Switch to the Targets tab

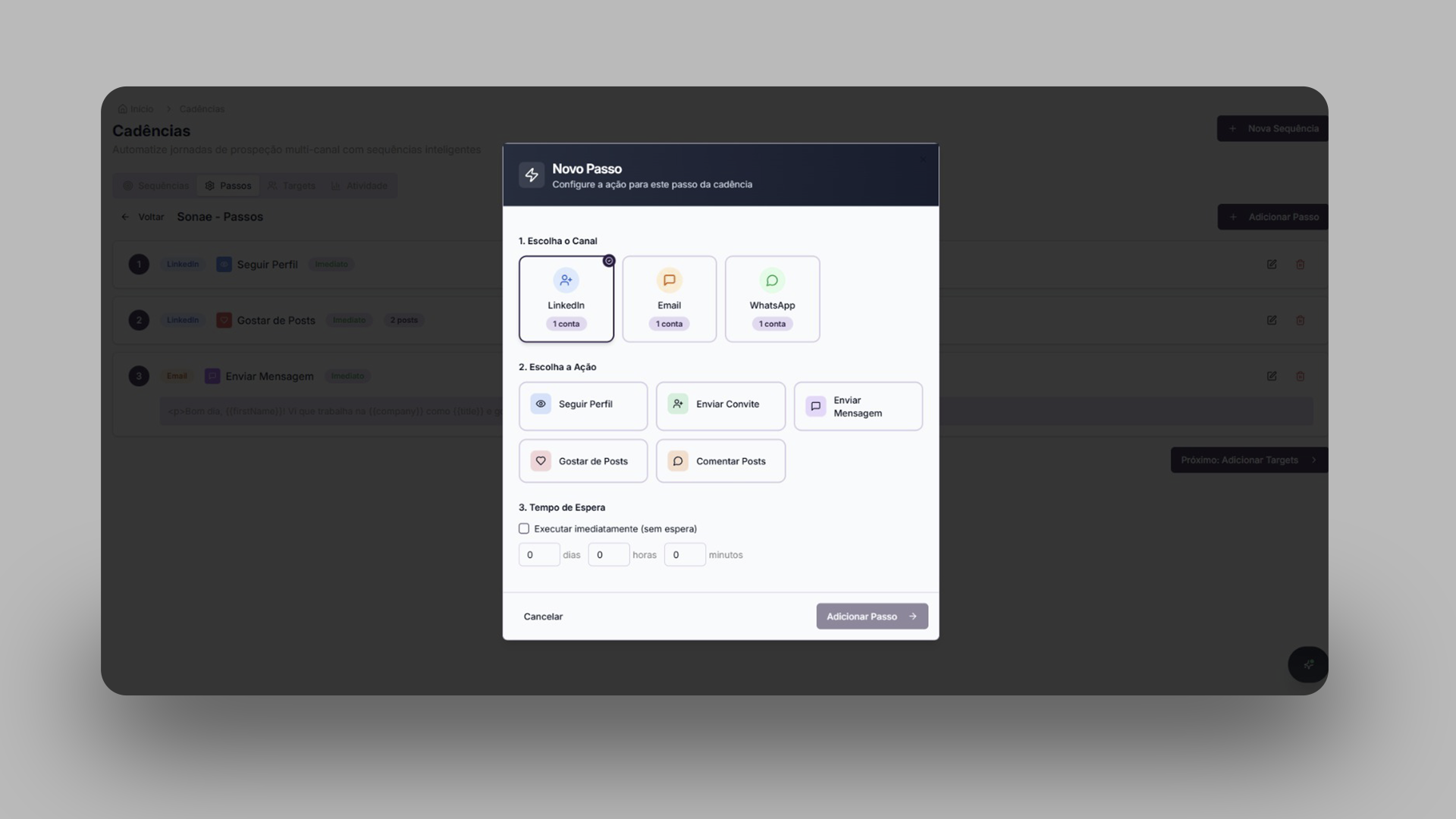291,186
